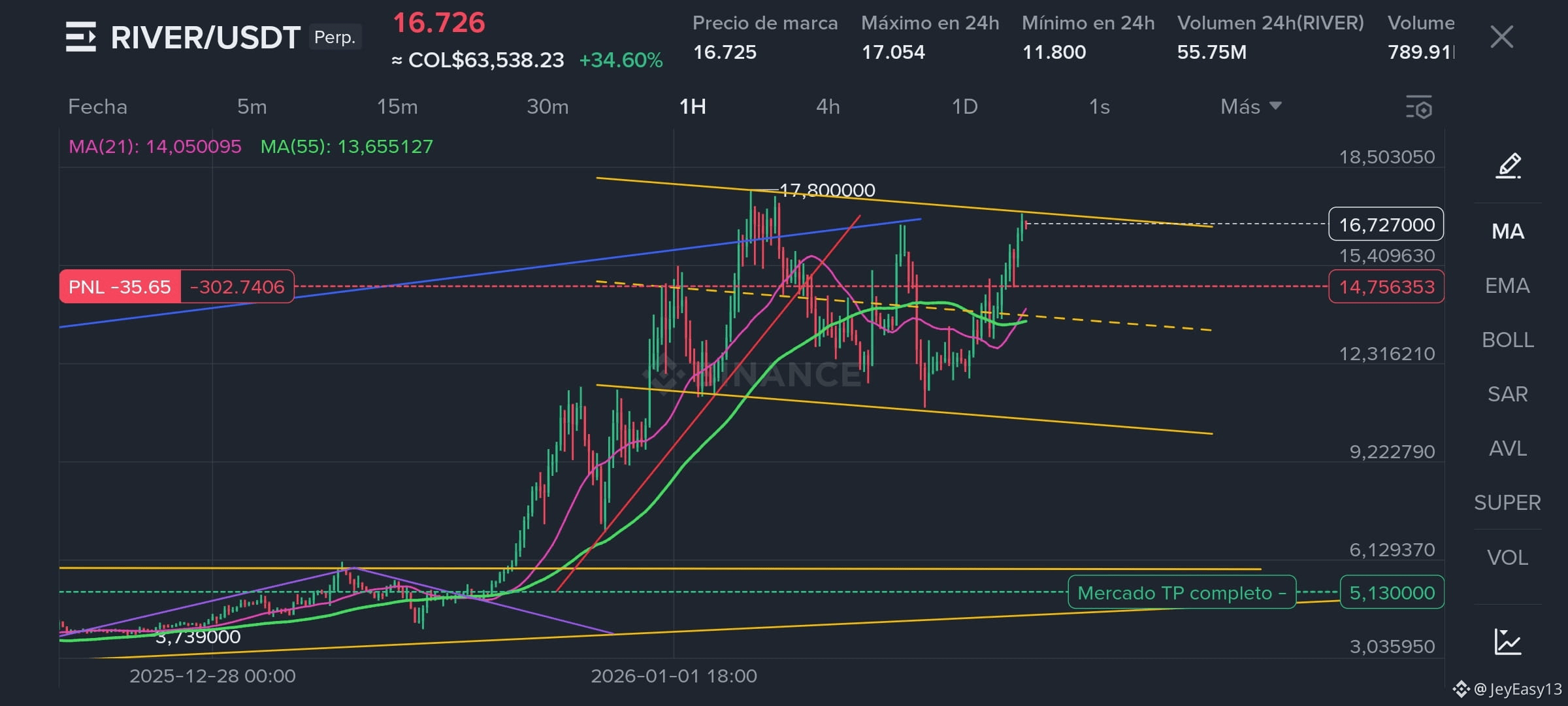Select the pencil drawing tool icon
This screenshot has height=706, width=1568.
click(1508, 166)
